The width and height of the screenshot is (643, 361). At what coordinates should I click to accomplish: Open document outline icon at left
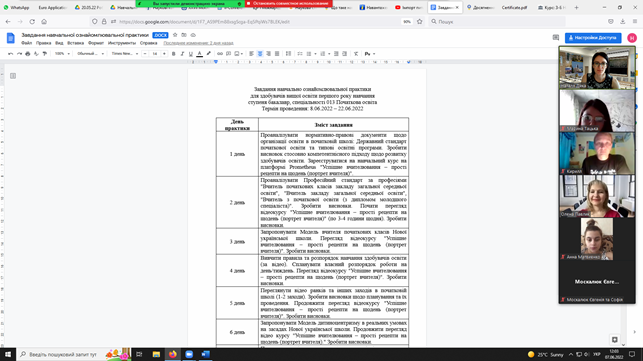click(13, 76)
